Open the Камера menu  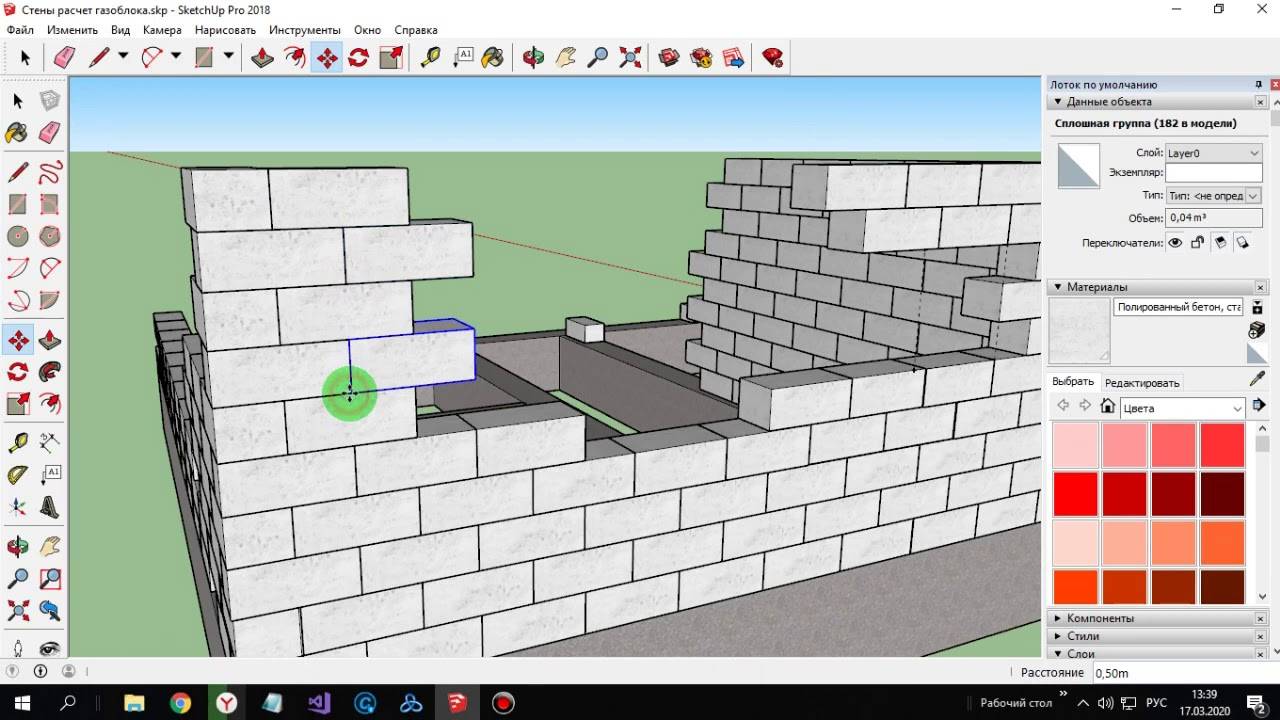162,30
